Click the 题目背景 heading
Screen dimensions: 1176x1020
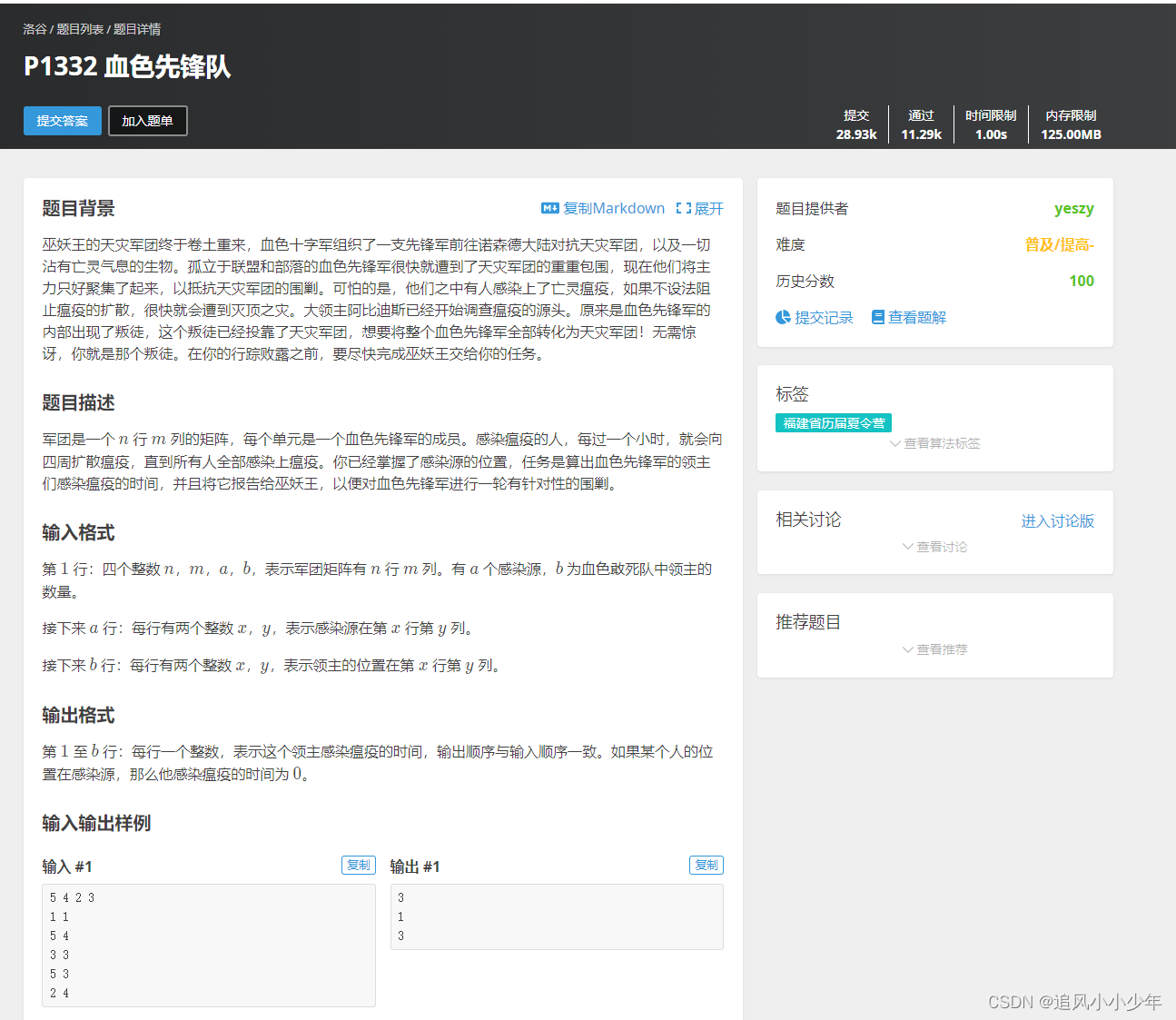[x=78, y=208]
